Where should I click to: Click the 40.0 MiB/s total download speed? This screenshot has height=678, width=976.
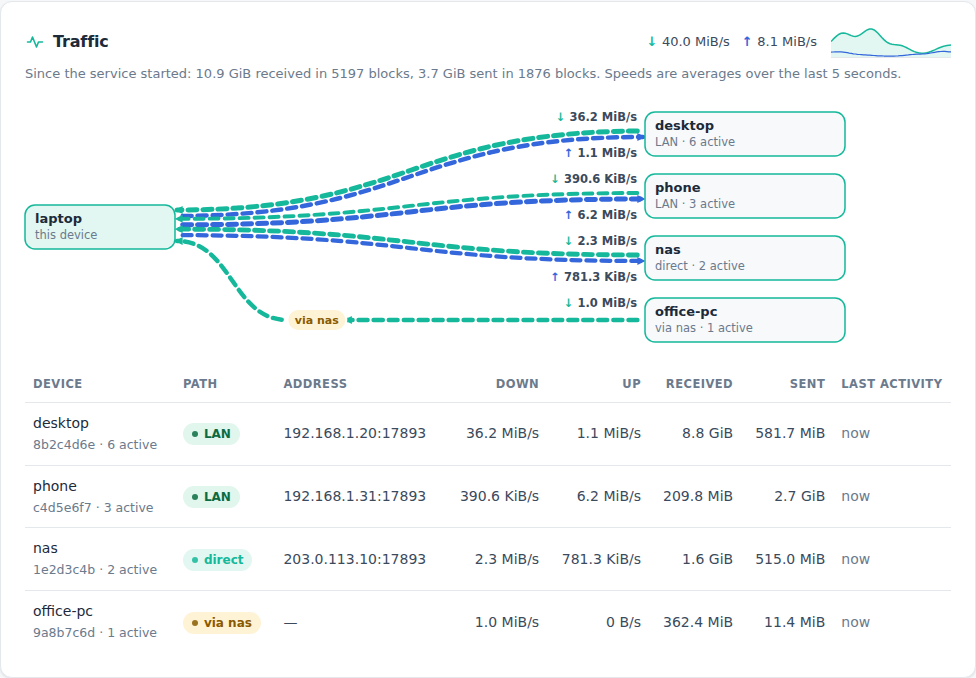tap(695, 42)
